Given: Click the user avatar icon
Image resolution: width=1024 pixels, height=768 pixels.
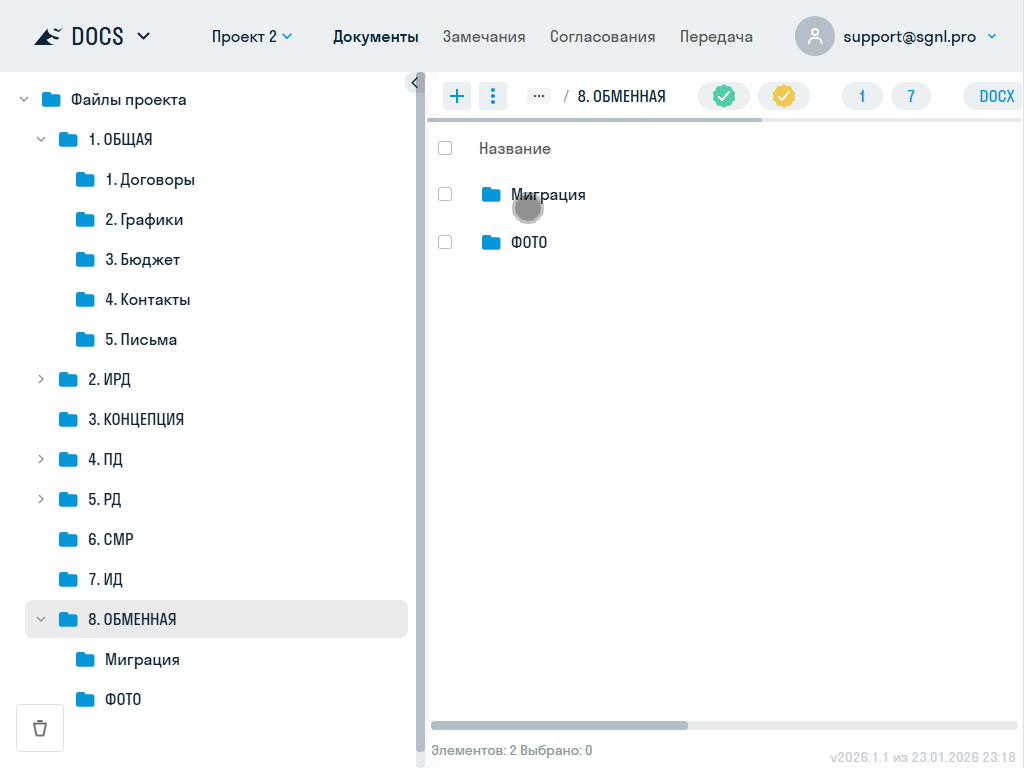Looking at the screenshot, I should click(815, 36).
